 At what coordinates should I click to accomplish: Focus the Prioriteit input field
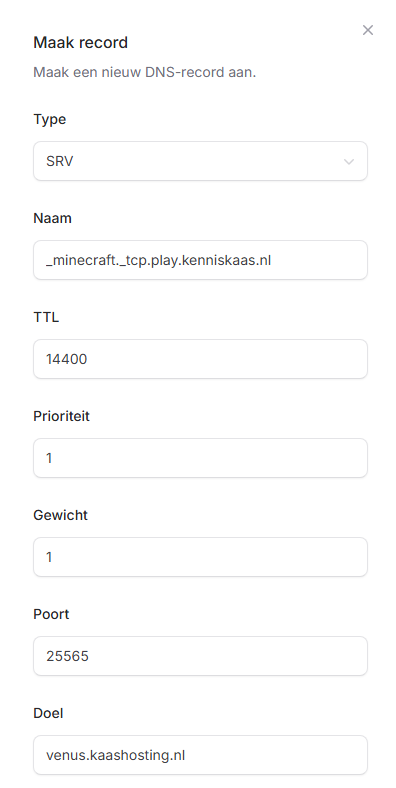(201, 458)
